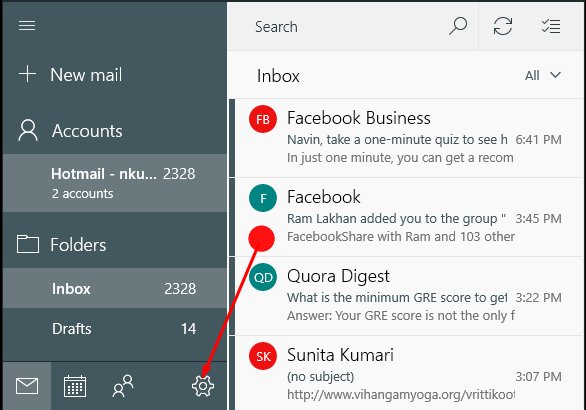Open the Sunita Kumari email

point(406,373)
